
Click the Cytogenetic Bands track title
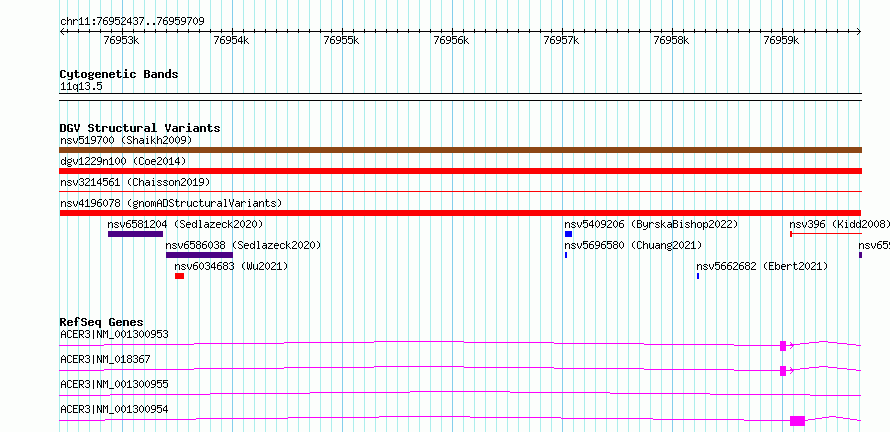coord(119,74)
